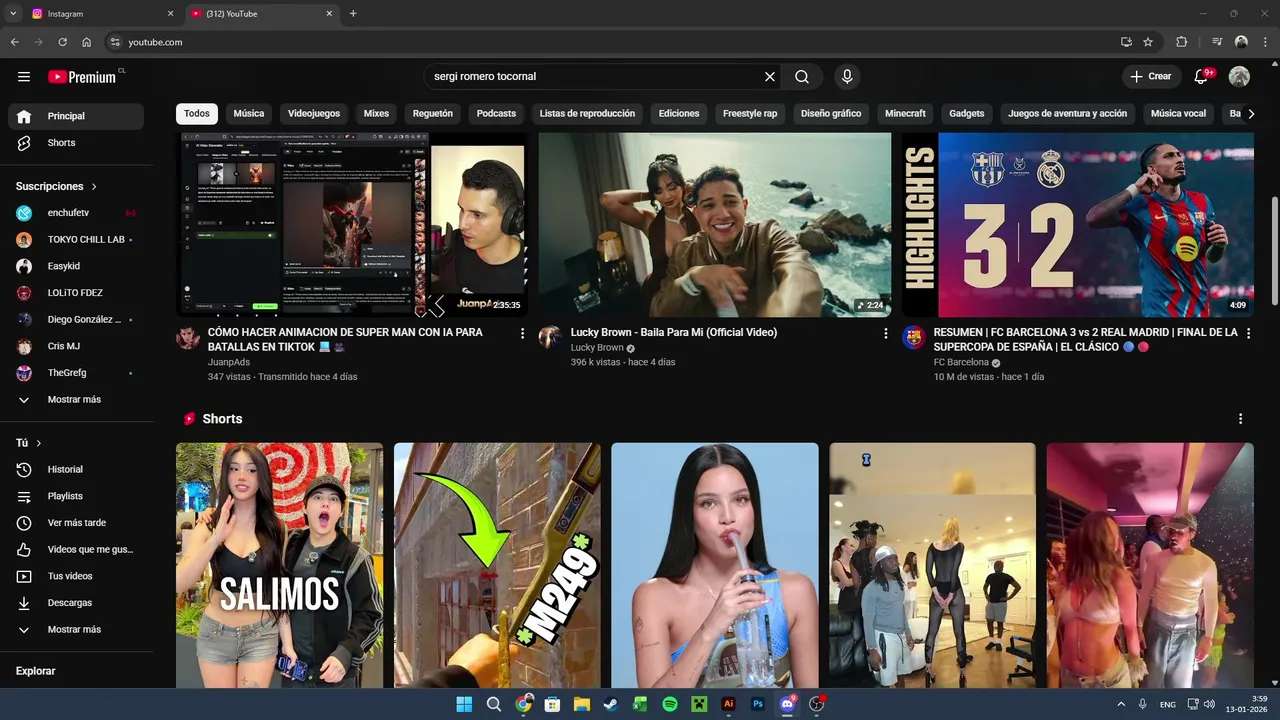Open Shorts in the sidebar
The width and height of the screenshot is (1280, 720).
tap(76, 143)
